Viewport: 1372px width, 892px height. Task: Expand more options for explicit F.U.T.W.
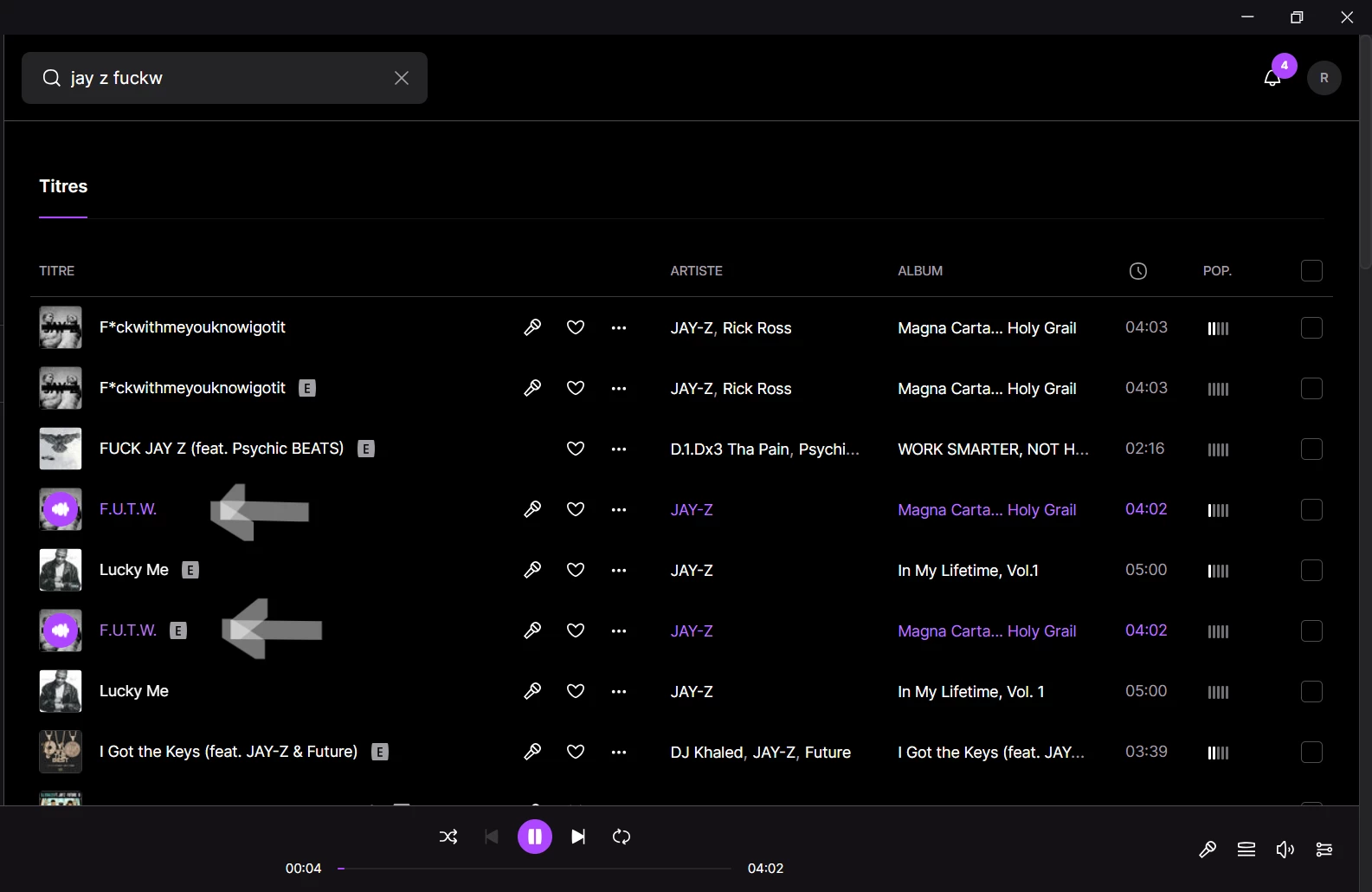click(x=619, y=631)
